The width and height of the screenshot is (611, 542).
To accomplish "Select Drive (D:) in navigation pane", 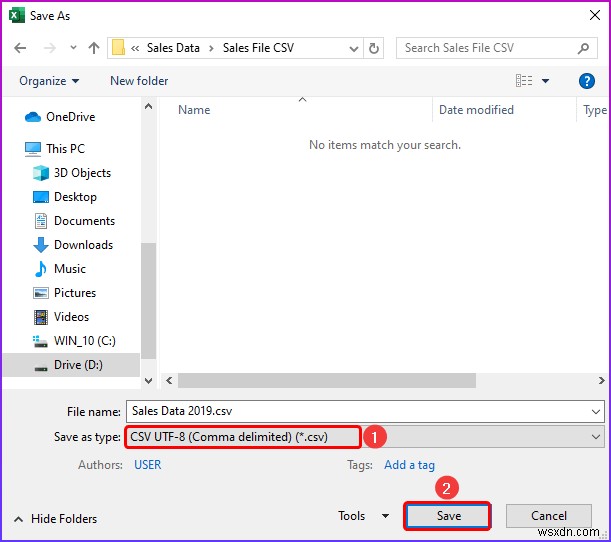I will click(71, 365).
